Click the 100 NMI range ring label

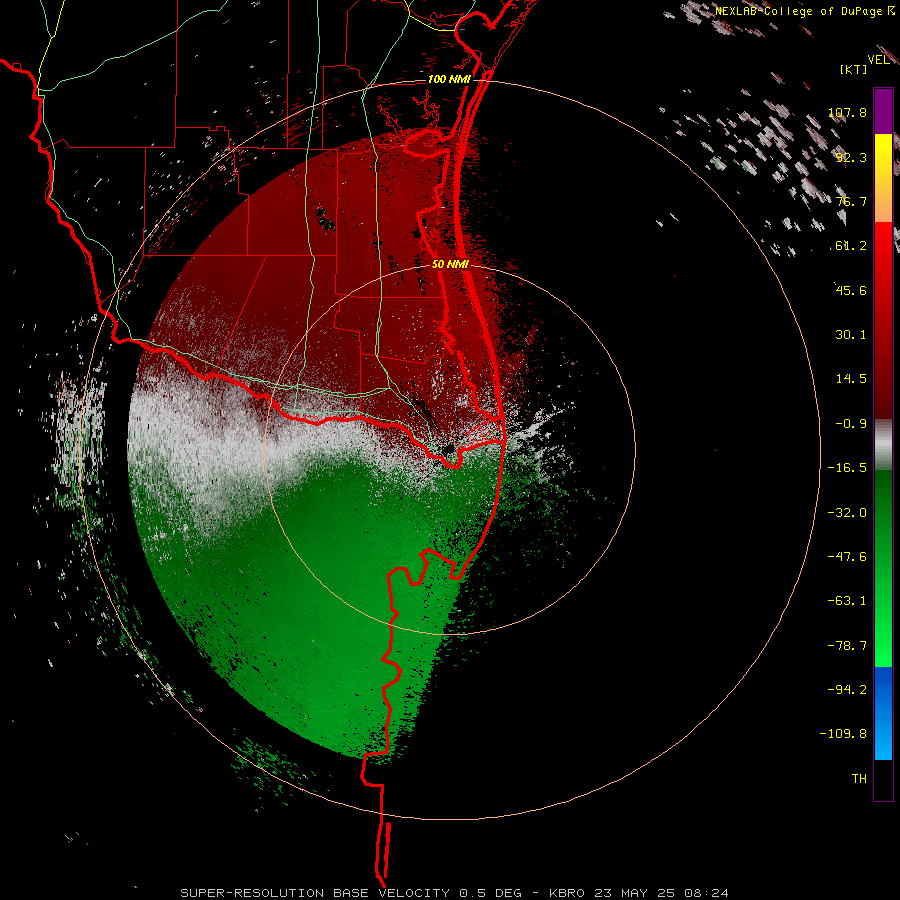point(449,79)
